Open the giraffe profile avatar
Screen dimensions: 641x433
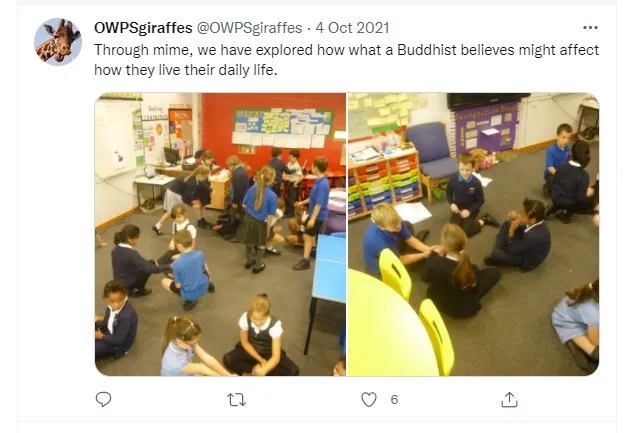[58, 42]
